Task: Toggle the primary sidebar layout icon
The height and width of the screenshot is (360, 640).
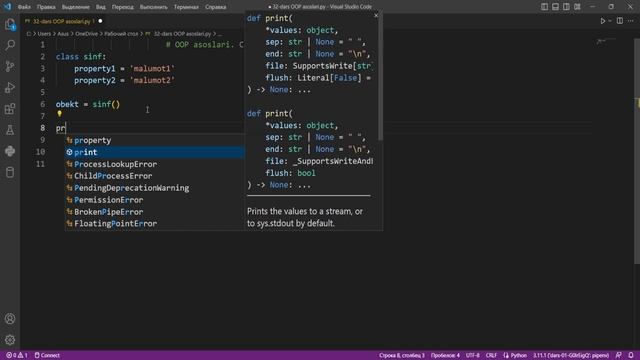Action: 544,7
